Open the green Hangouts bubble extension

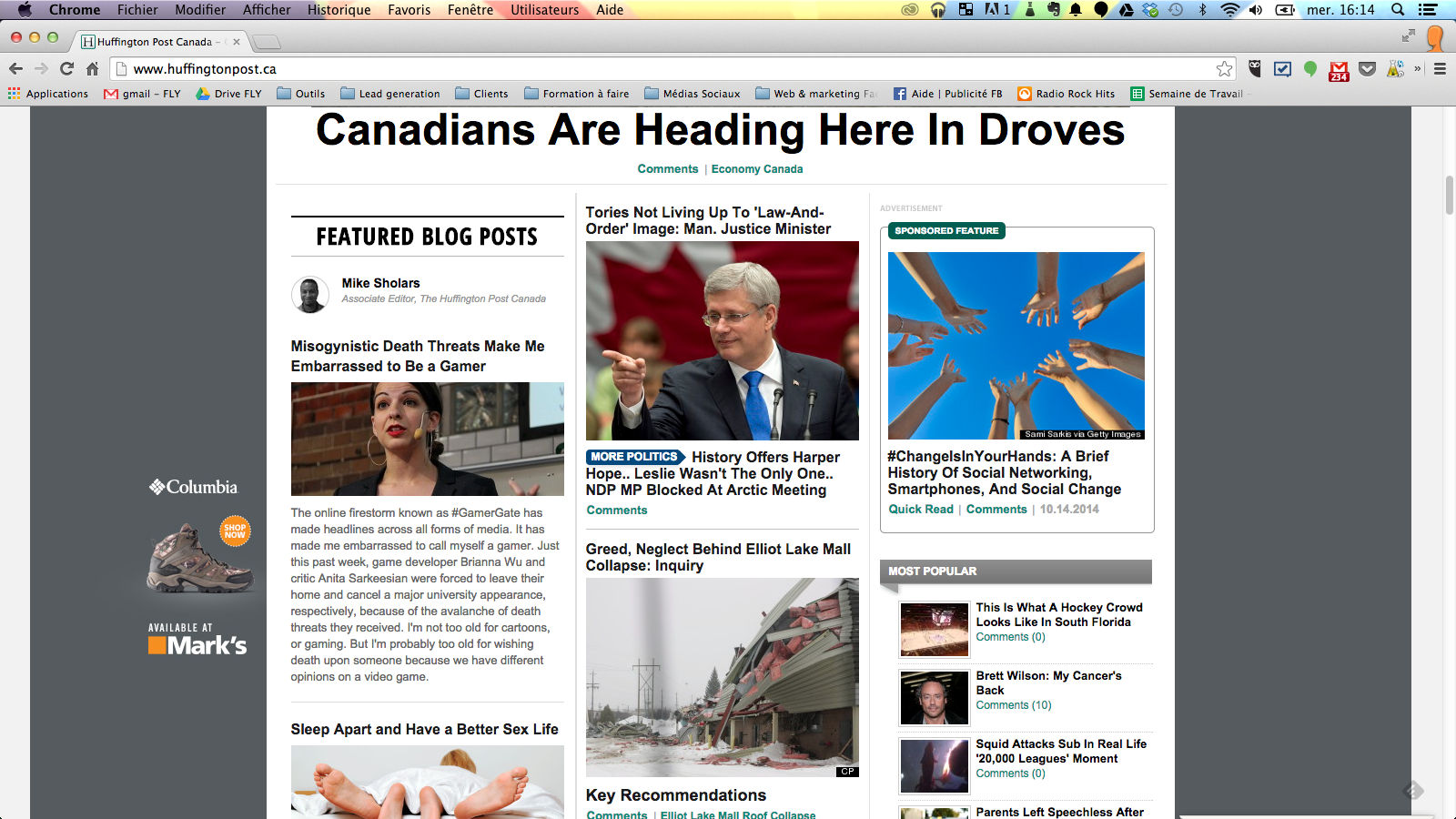click(1310, 68)
